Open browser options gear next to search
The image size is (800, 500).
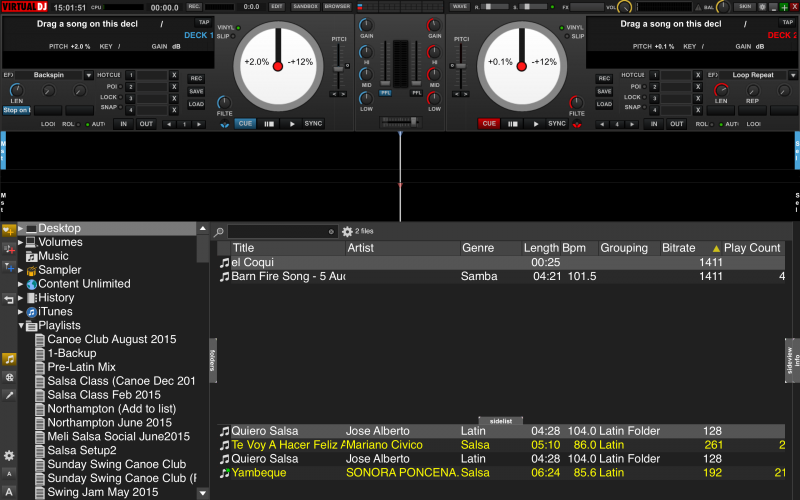click(347, 232)
